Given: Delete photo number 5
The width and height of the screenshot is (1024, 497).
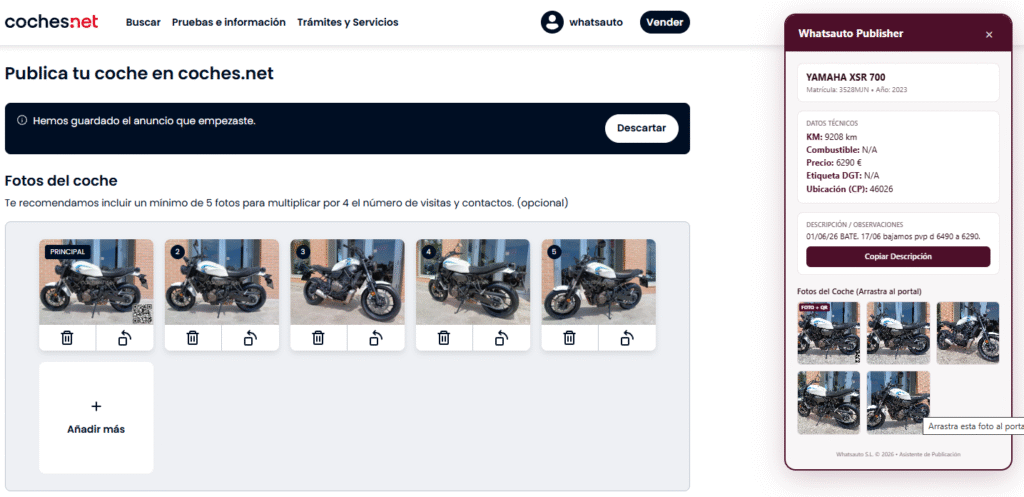Looking at the screenshot, I should coord(569,338).
